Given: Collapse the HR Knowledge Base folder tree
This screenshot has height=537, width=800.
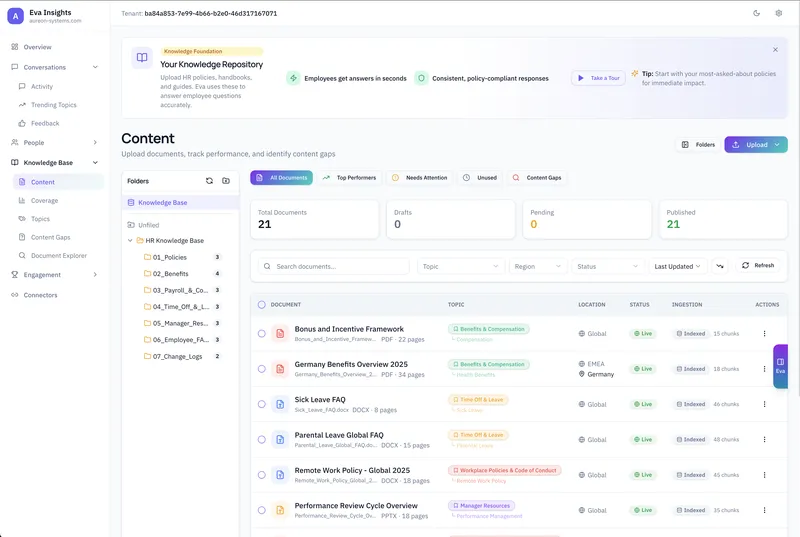Looking at the screenshot, I should tap(130, 240).
